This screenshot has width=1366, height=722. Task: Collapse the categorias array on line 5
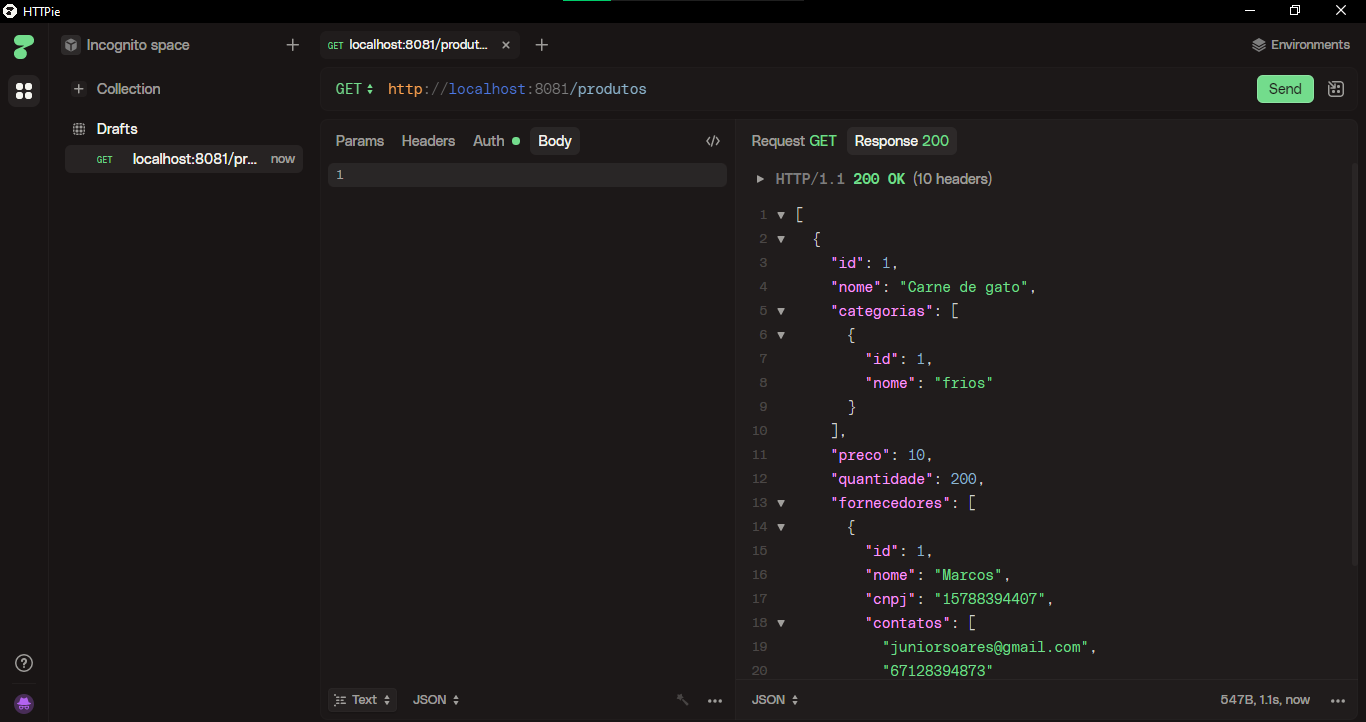point(781,311)
